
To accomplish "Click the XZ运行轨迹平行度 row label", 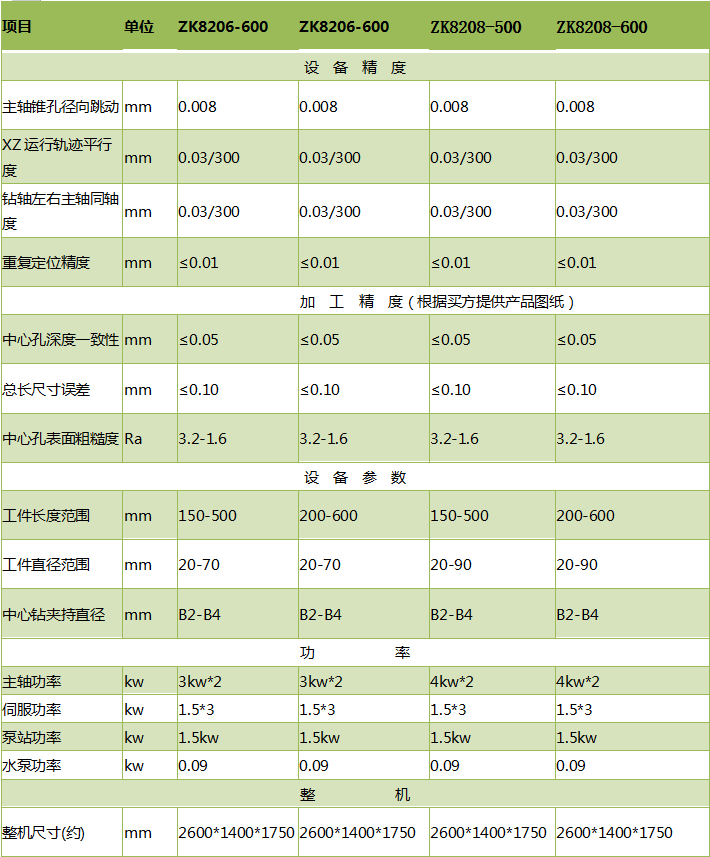I will pos(58,157).
